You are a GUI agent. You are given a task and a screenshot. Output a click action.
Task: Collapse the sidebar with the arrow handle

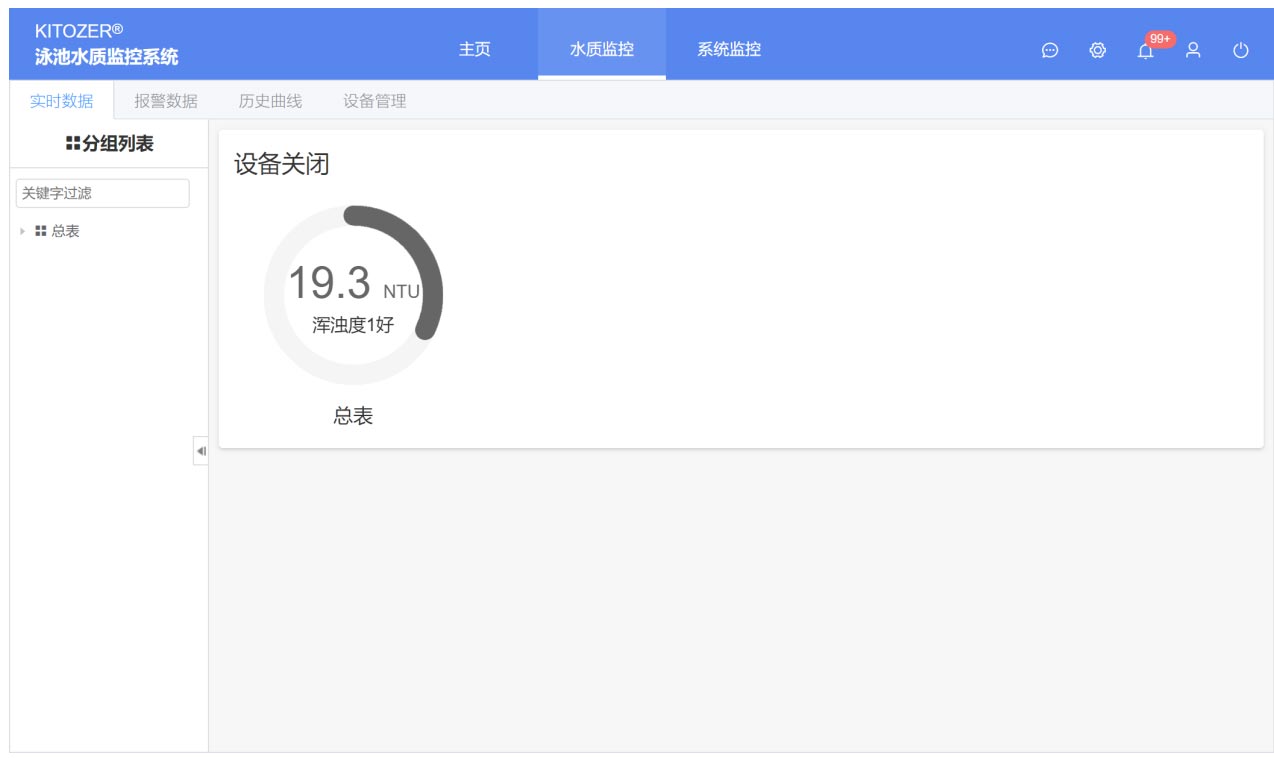(x=201, y=451)
